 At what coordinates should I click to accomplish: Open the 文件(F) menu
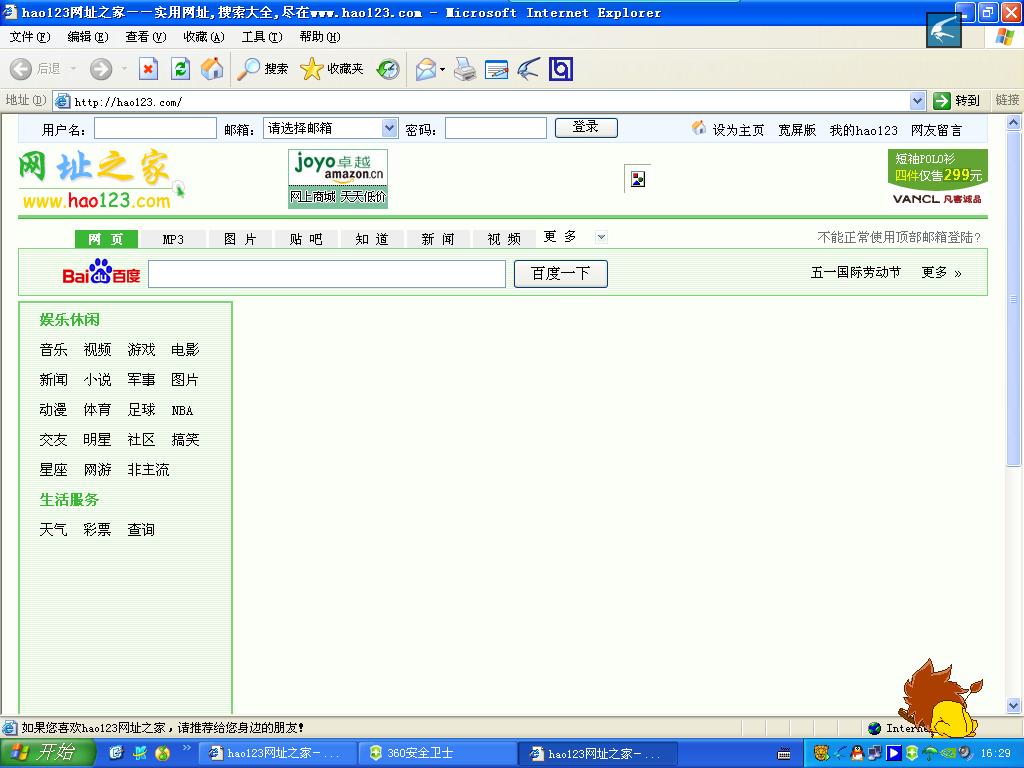pyautogui.click(x=29, y=37)
